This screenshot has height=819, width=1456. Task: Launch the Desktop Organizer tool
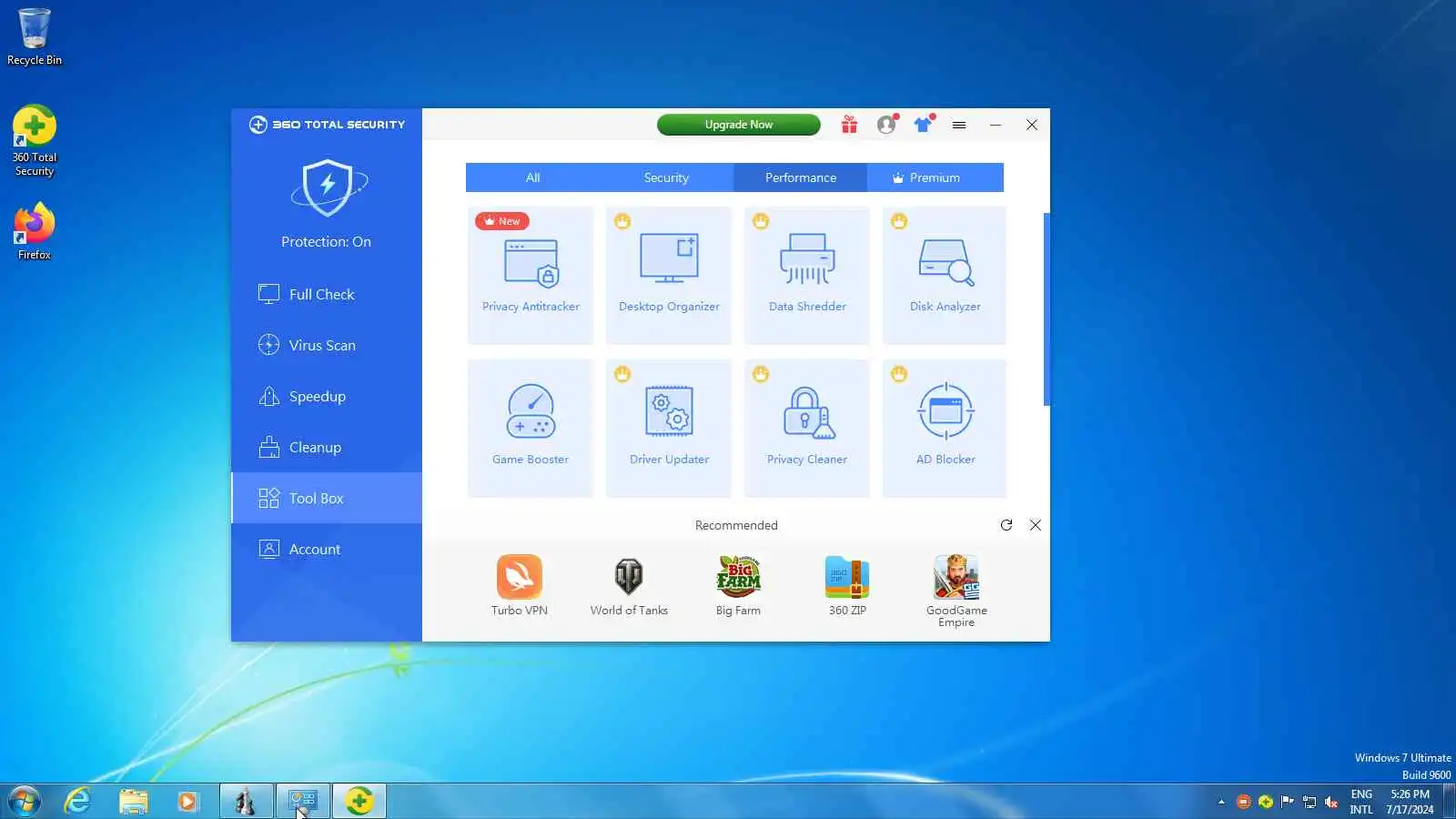(669, 276)
